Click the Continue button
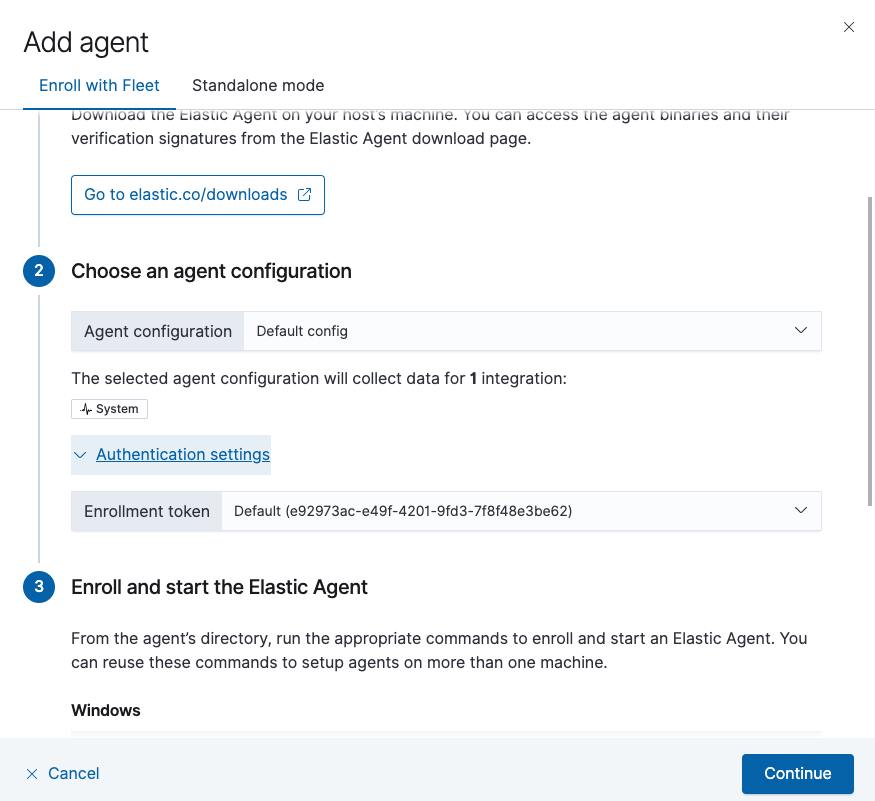This screenshot has height=801, width=875. 797,773
